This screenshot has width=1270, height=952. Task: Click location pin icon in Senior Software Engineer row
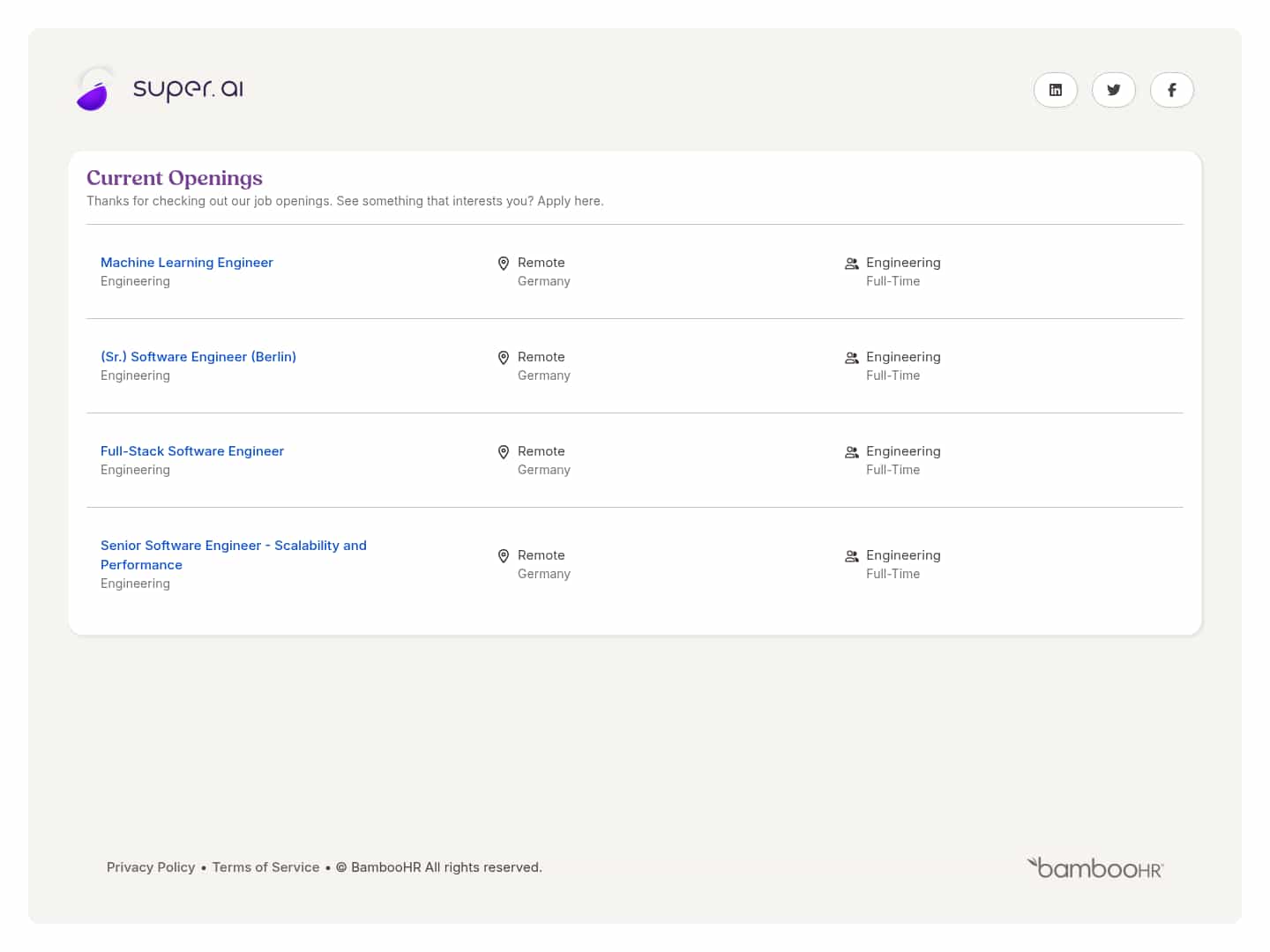pos(504,556)
